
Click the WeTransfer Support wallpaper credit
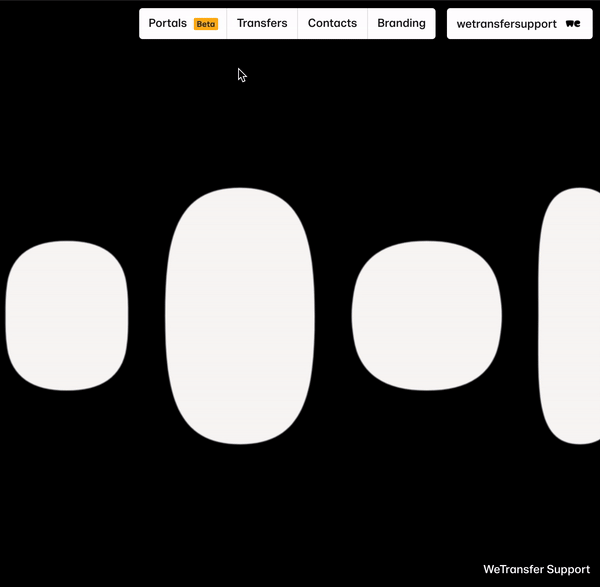536,569
